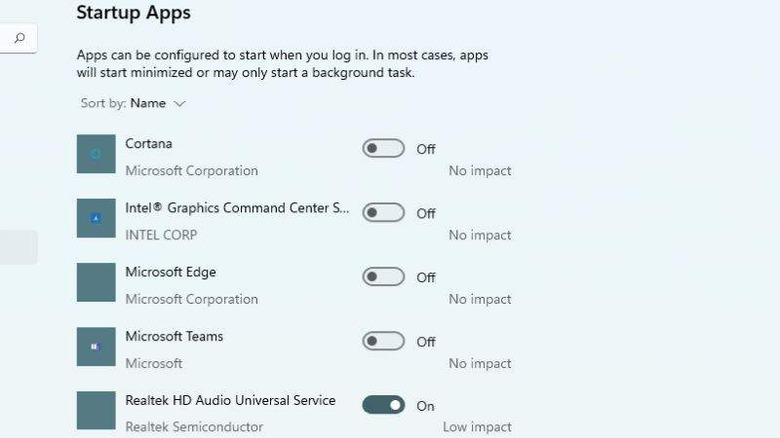Enable Intel Graphics Command Center startup toggle
The width and height of the screenshot is (780, 438).
tap(383, 213)
